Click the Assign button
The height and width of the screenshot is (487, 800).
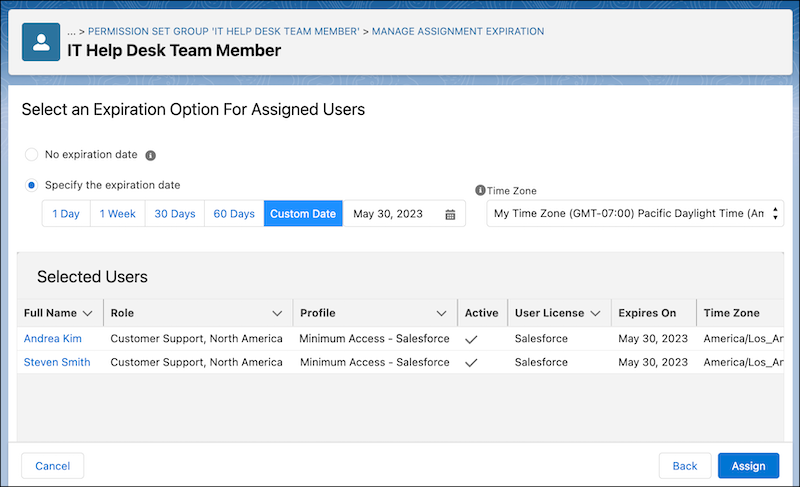[x=748, y=466]
